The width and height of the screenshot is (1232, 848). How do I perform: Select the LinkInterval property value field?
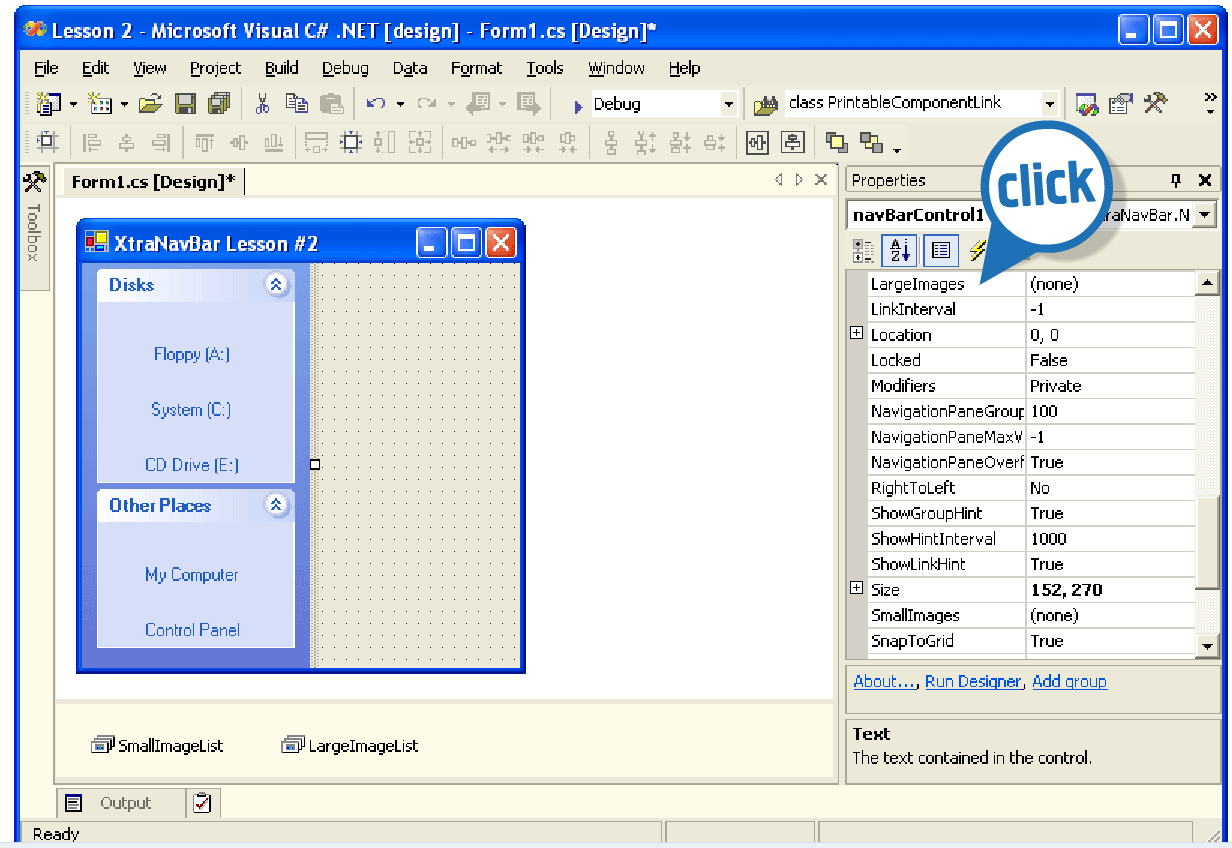1110,309
